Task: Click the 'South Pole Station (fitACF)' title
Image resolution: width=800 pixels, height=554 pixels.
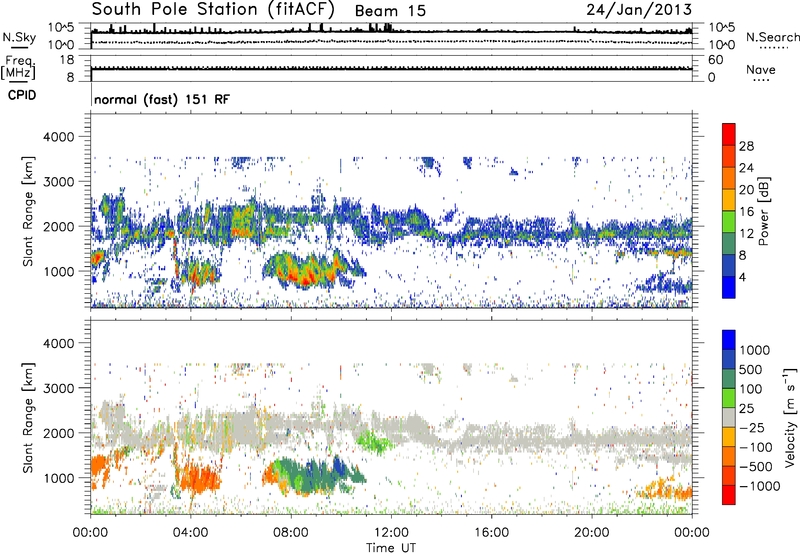Action: (x=213, y=10)
